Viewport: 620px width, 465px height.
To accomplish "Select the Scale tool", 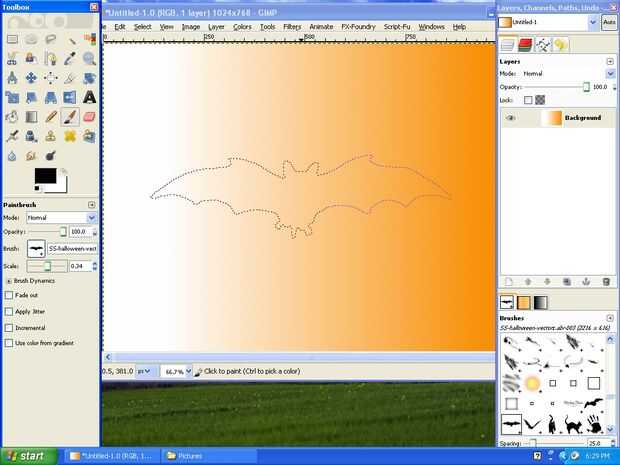I will click(x=12, y=97).
